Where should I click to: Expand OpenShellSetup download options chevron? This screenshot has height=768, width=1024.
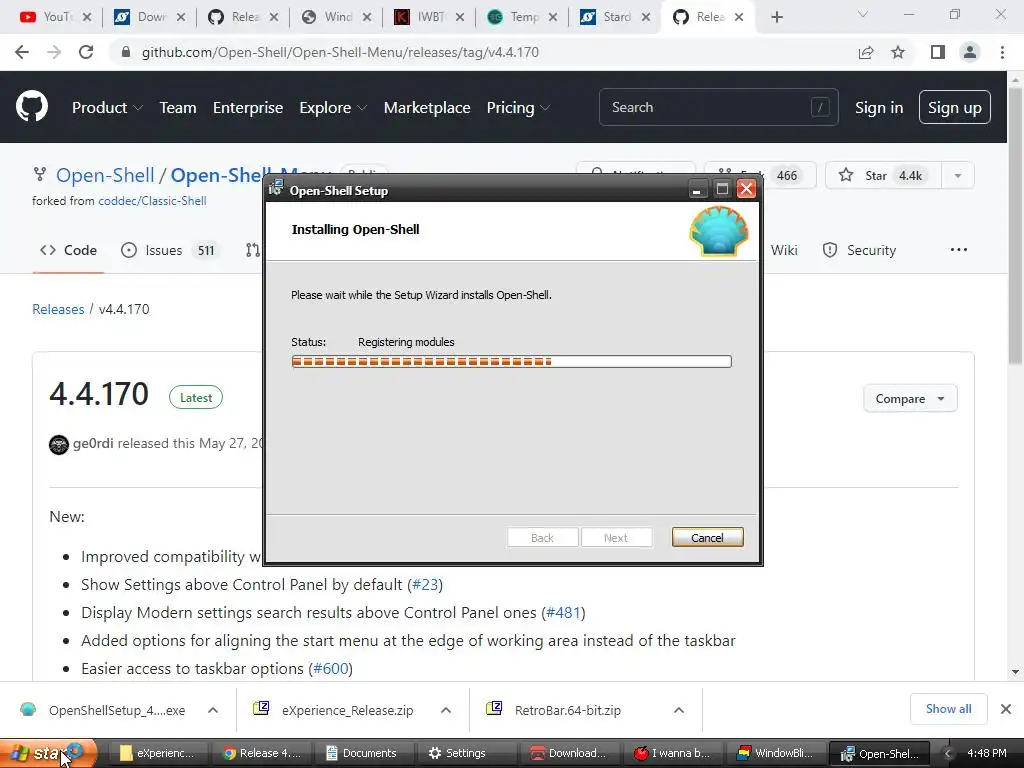[213, 710]
